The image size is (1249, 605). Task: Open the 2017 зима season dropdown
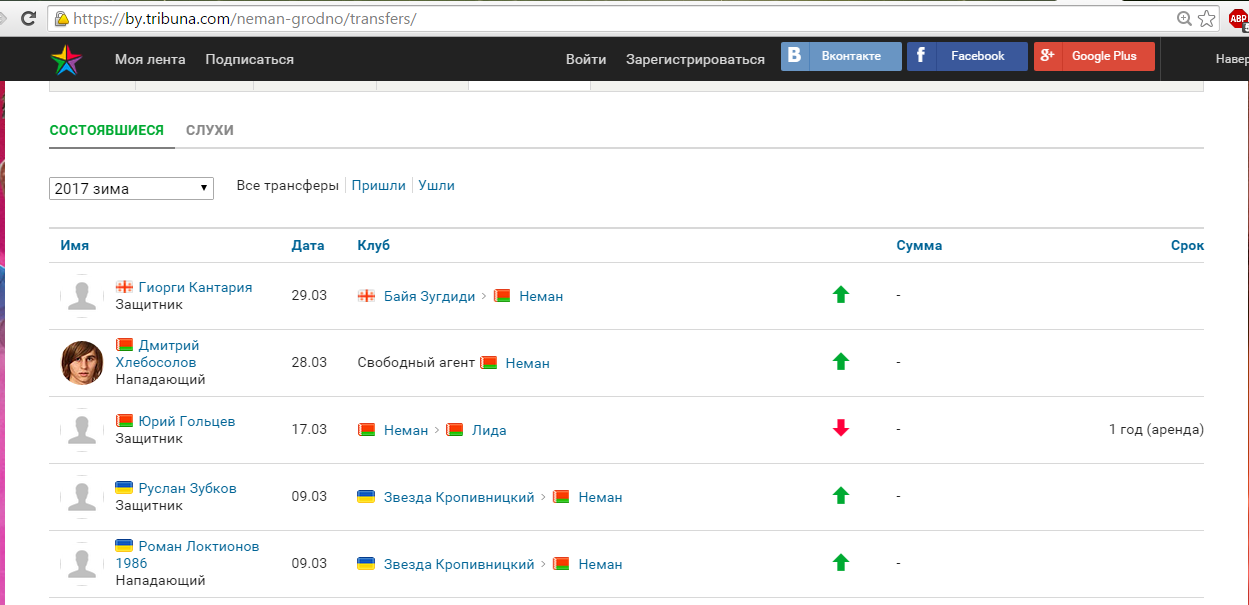[131, 188]
